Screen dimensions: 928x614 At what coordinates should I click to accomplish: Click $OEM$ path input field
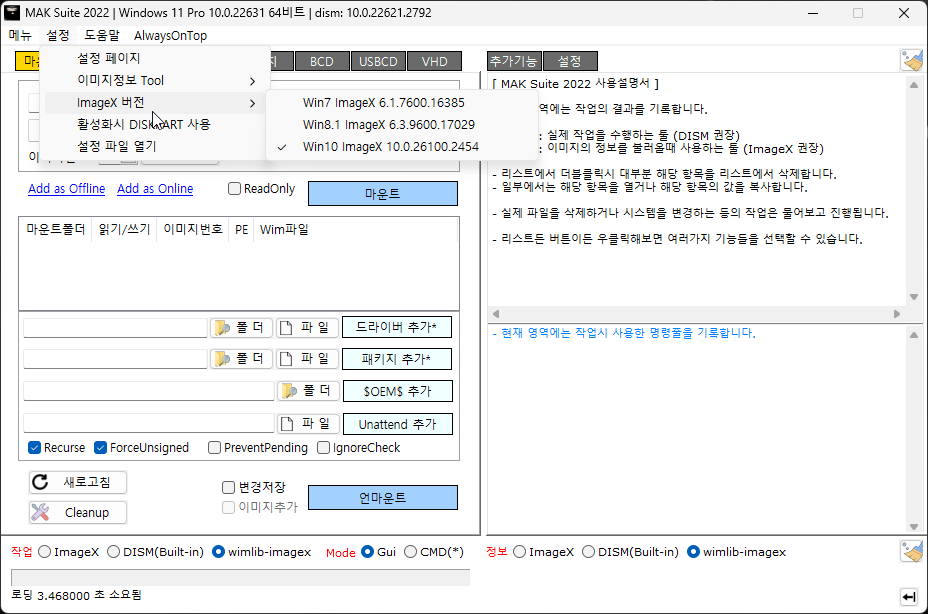[x=149, y=391]
